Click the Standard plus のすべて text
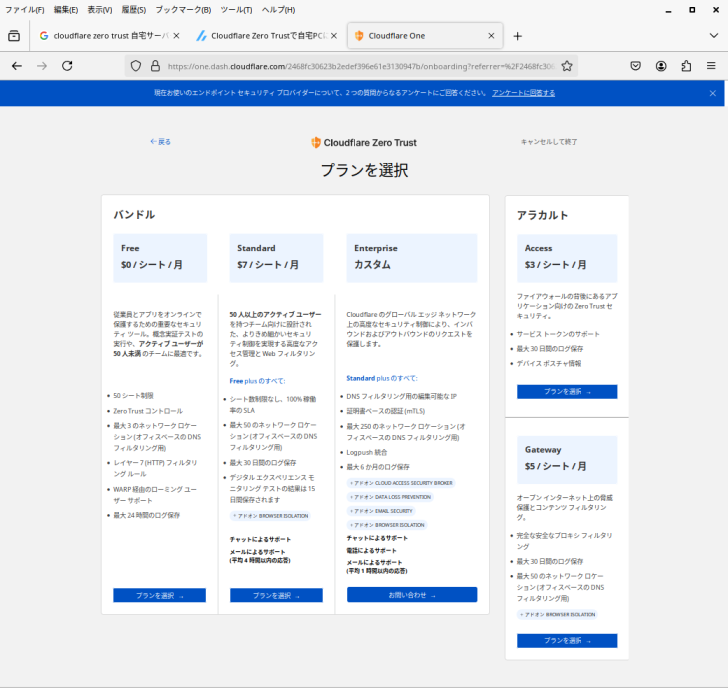Screen dimensions: 728x688 point(382,378)
